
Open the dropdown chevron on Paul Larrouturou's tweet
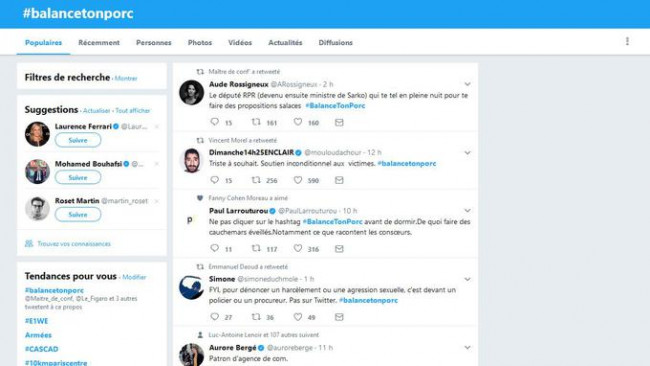pos(467,211)
